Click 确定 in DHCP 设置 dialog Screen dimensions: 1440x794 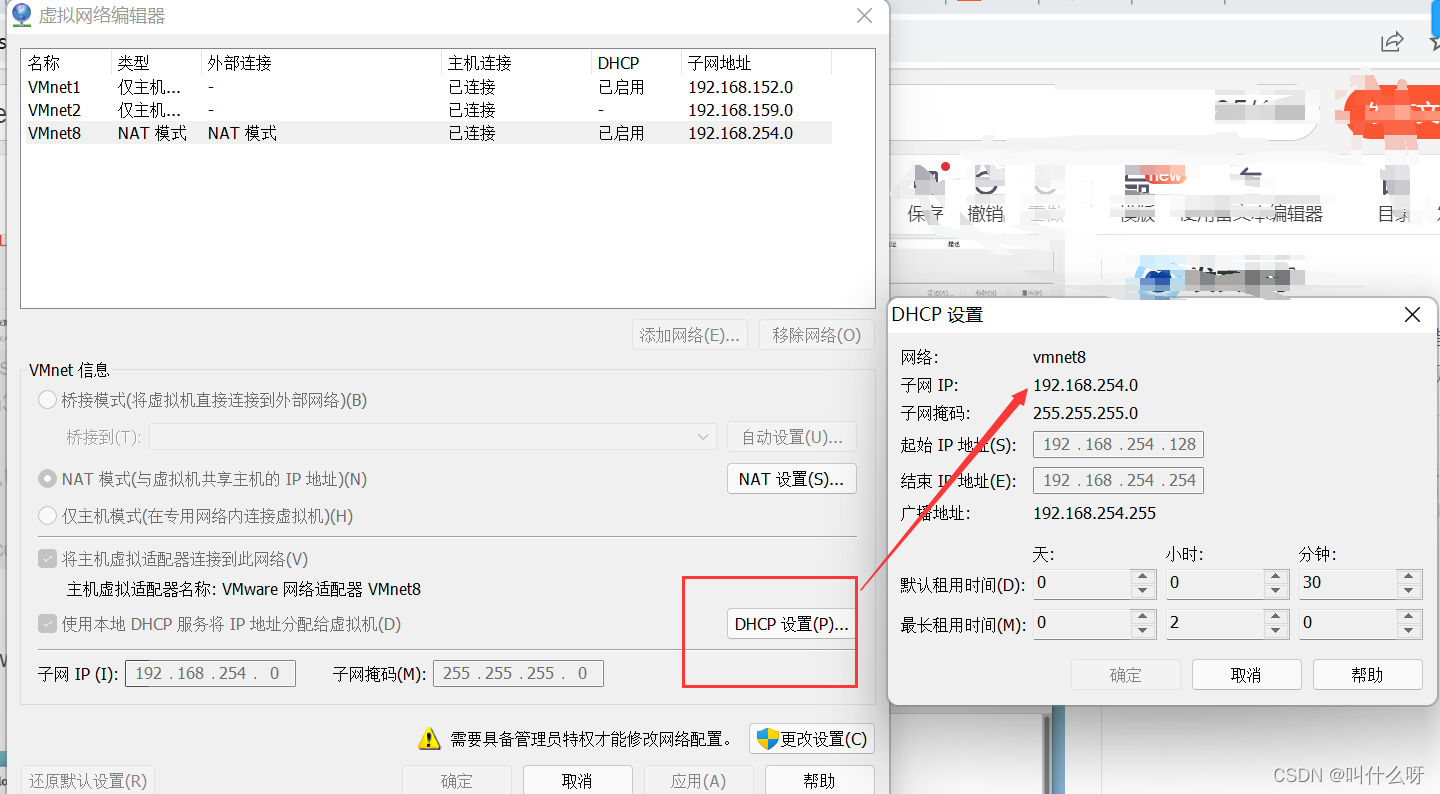(1125, 675)
